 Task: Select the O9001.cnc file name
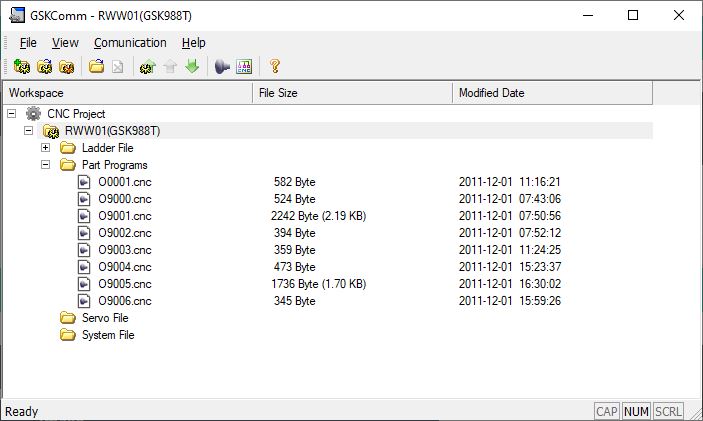125,216
